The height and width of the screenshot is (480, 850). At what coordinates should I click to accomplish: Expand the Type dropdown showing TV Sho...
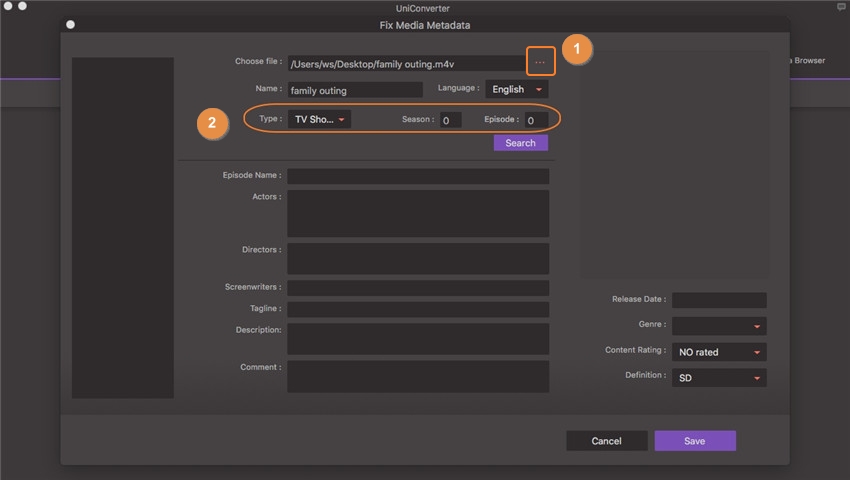click(319, 119)
